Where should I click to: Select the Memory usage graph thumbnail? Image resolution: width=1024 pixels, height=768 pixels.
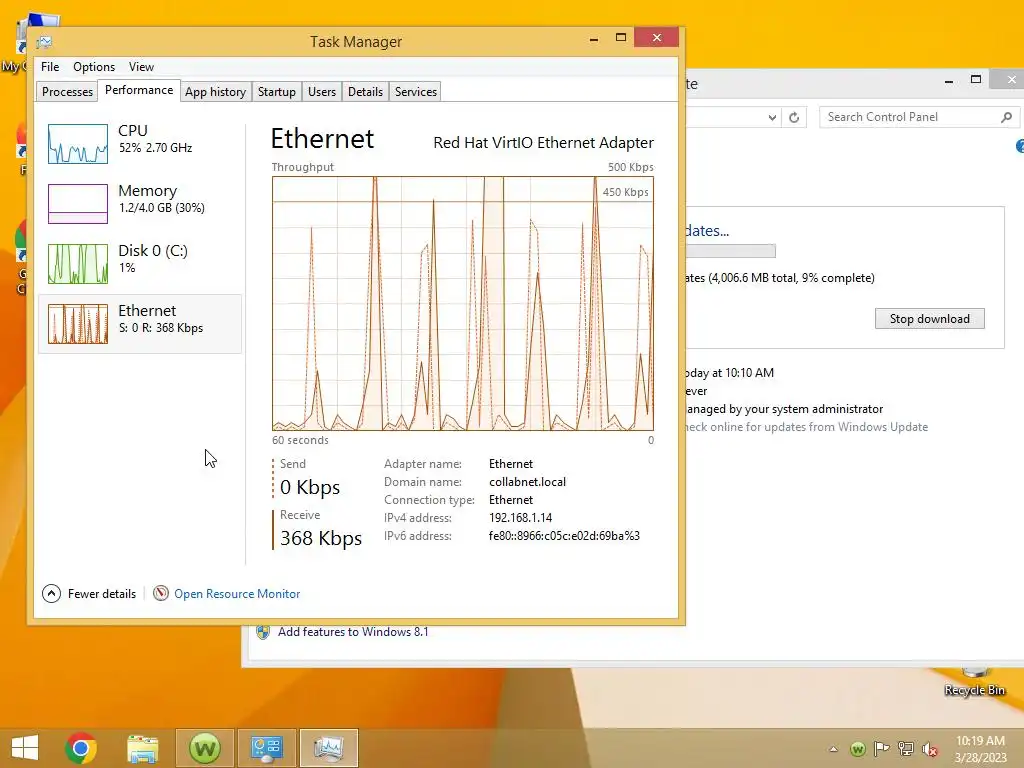click(x=78, y=204)
